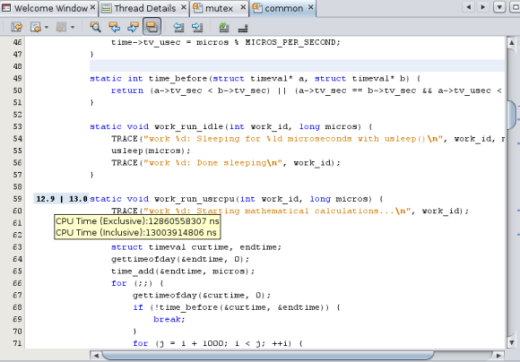Close the Thread Details tab
The image size is (520, 362).
coord(184,7)
